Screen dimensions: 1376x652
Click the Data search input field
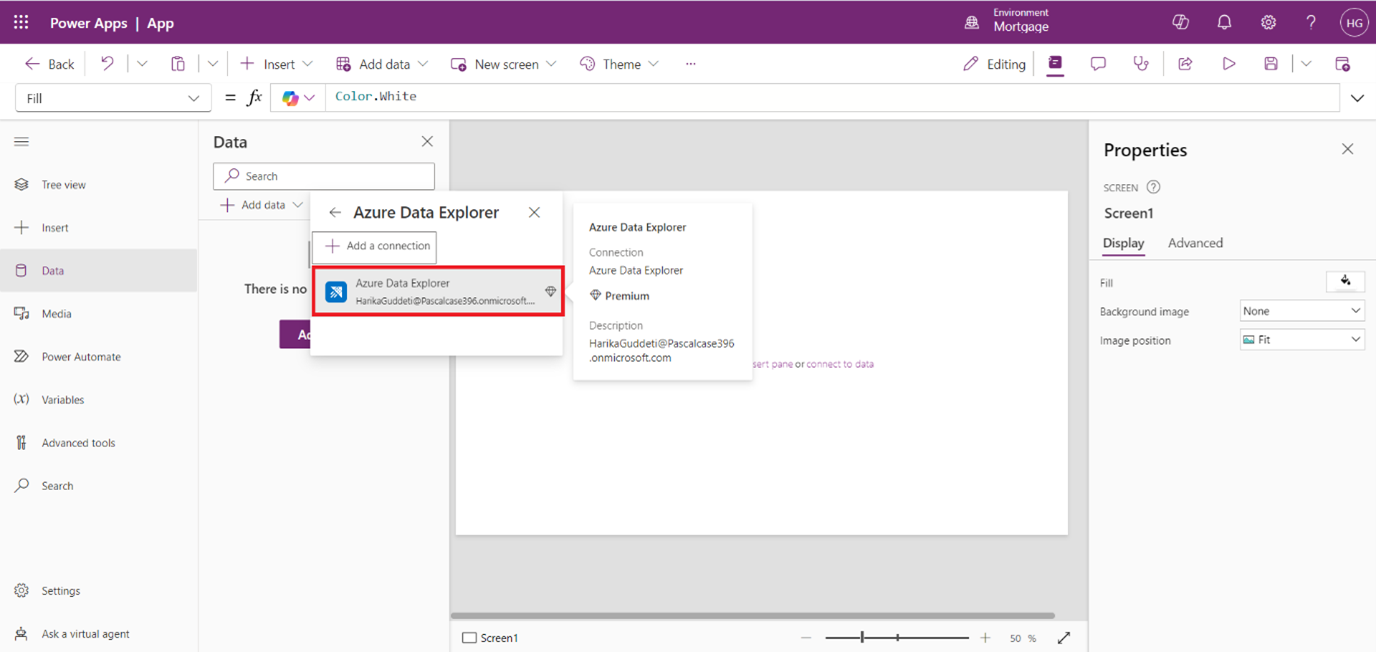tap(324, 176)
